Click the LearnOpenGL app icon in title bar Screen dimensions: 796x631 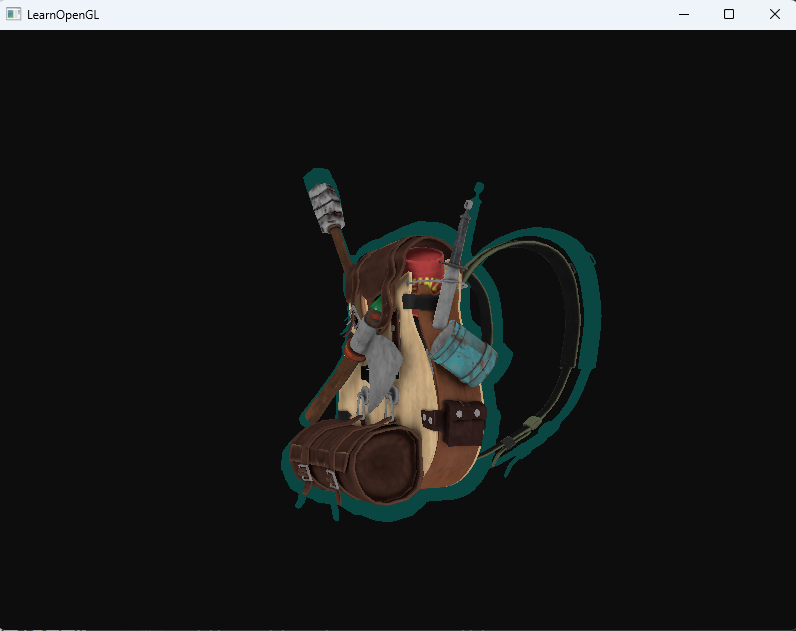click(13, 14)
